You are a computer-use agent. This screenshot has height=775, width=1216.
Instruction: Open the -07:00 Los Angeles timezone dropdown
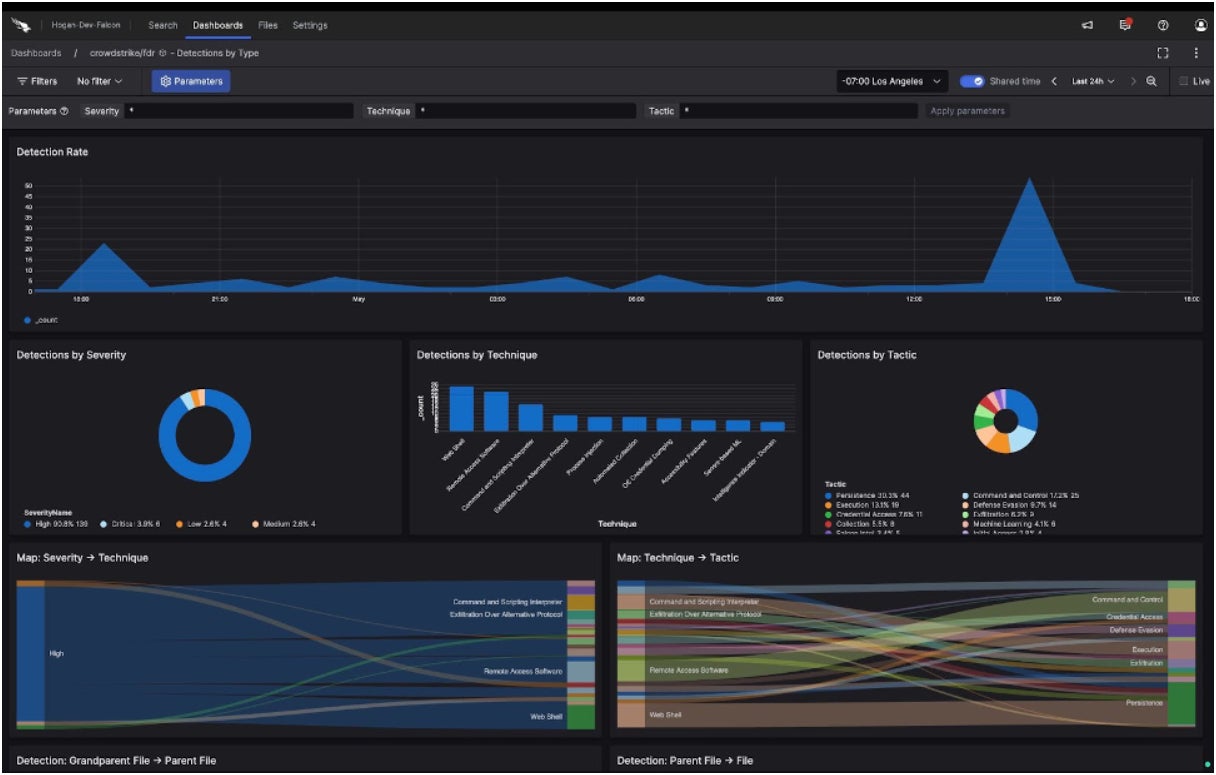point(892,81)
